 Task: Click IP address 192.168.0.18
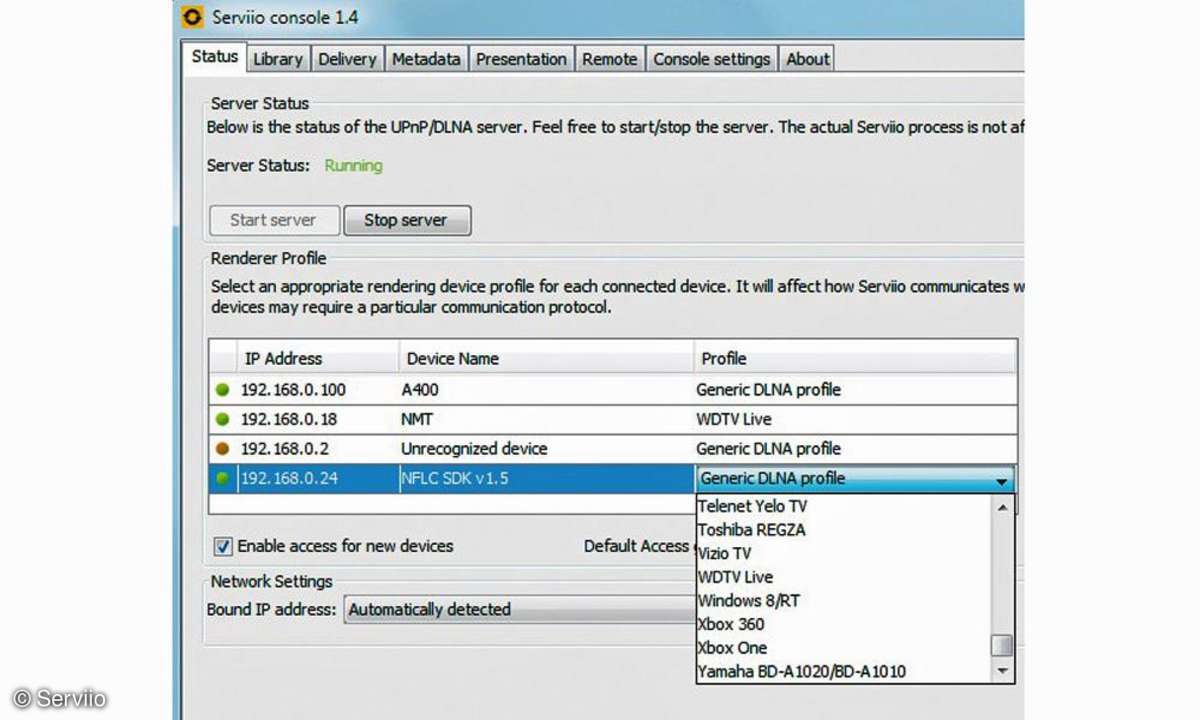pos(289,419)
